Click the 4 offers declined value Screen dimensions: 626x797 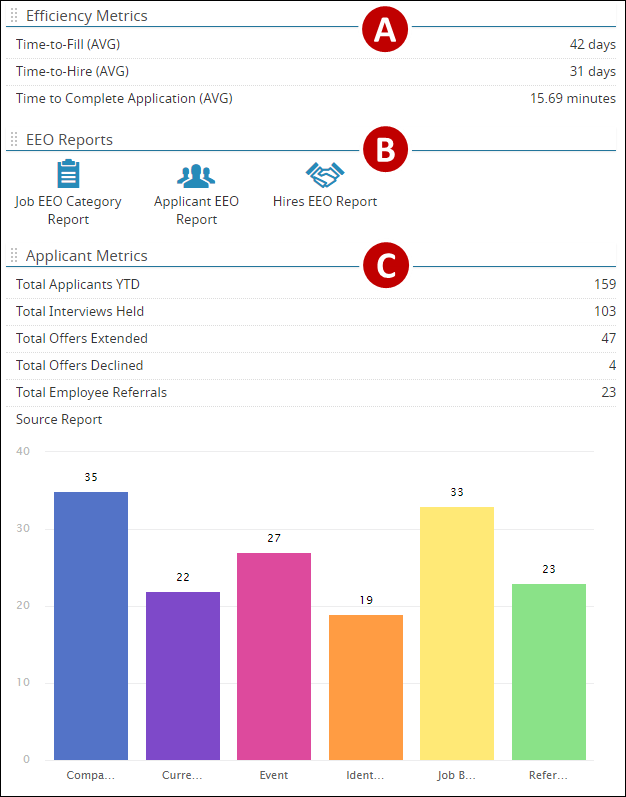pos(612,365)
